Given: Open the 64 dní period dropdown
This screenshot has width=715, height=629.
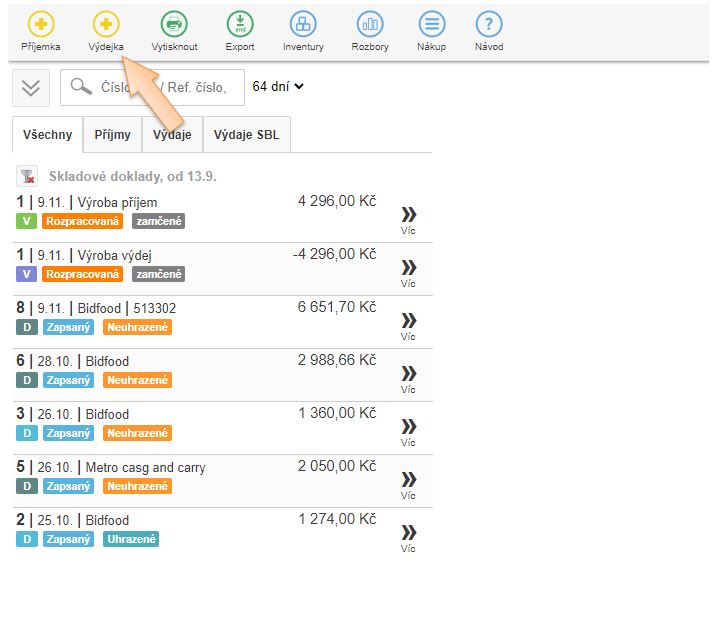Looking at the screenshot, I should click(278, 87).
